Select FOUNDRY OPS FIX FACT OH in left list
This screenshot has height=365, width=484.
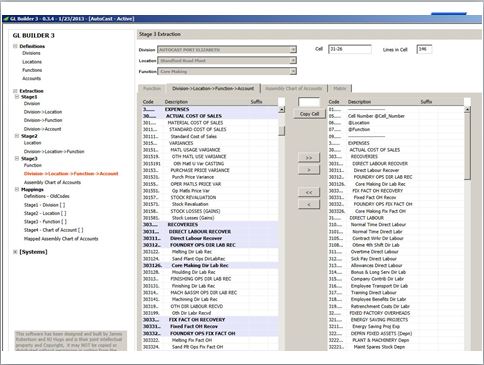pyautogui.click(x=210, y=333)
